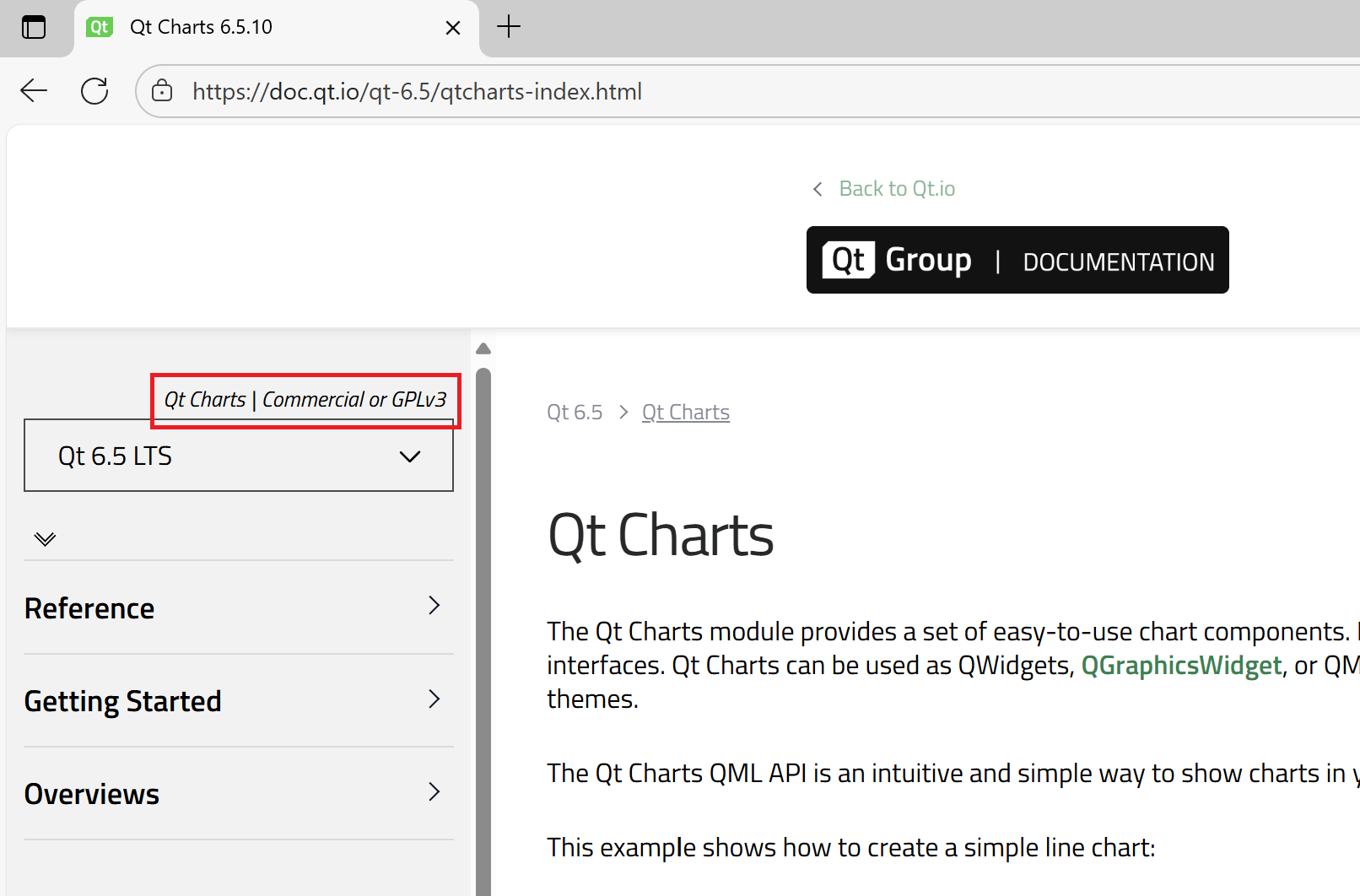Screen dimensions: 1360x896
Task: Click the Qt favicon on the tab
Action: click(x=100, y=27)
